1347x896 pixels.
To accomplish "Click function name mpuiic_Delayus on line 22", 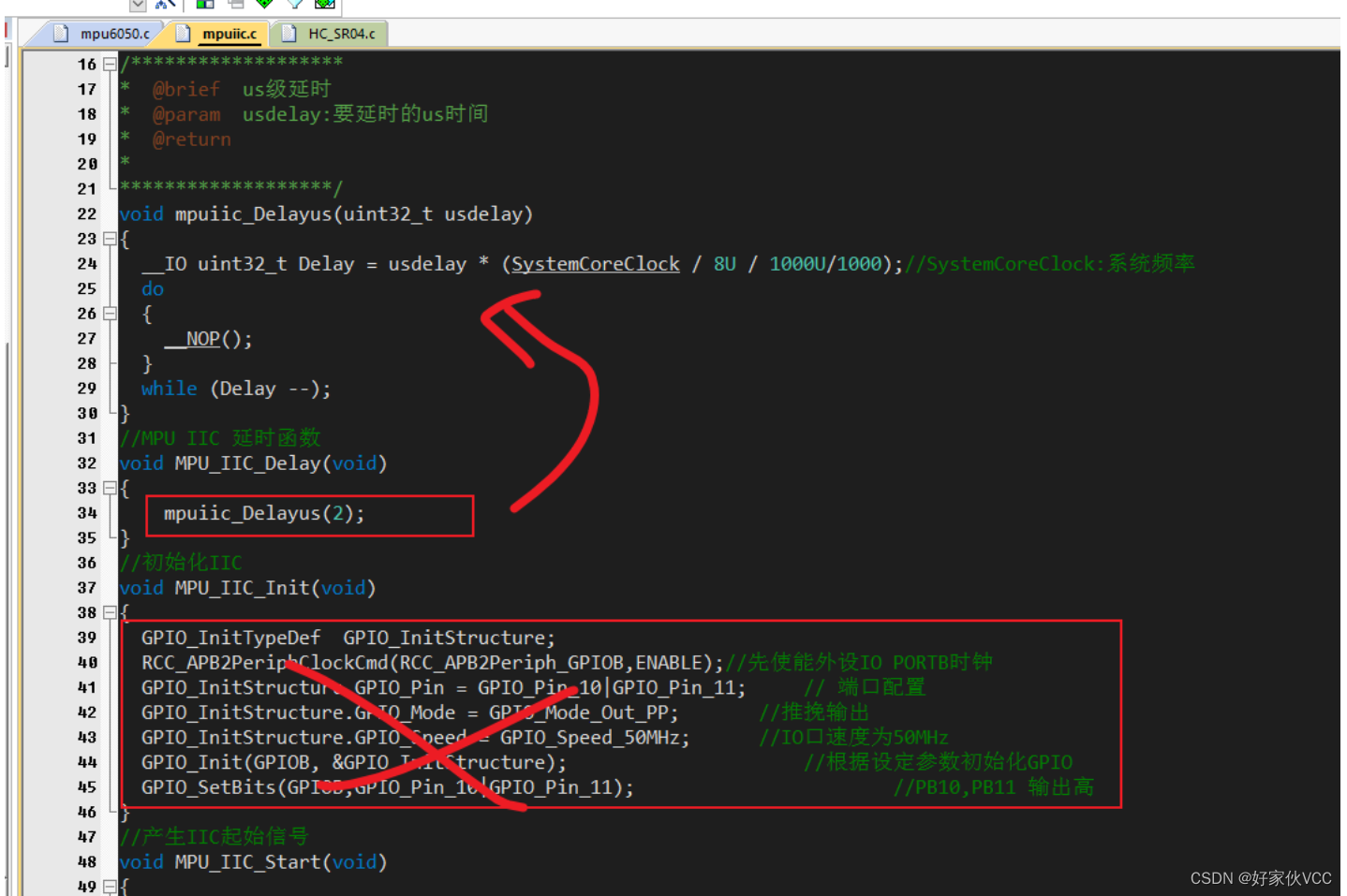I will point(253,214).
